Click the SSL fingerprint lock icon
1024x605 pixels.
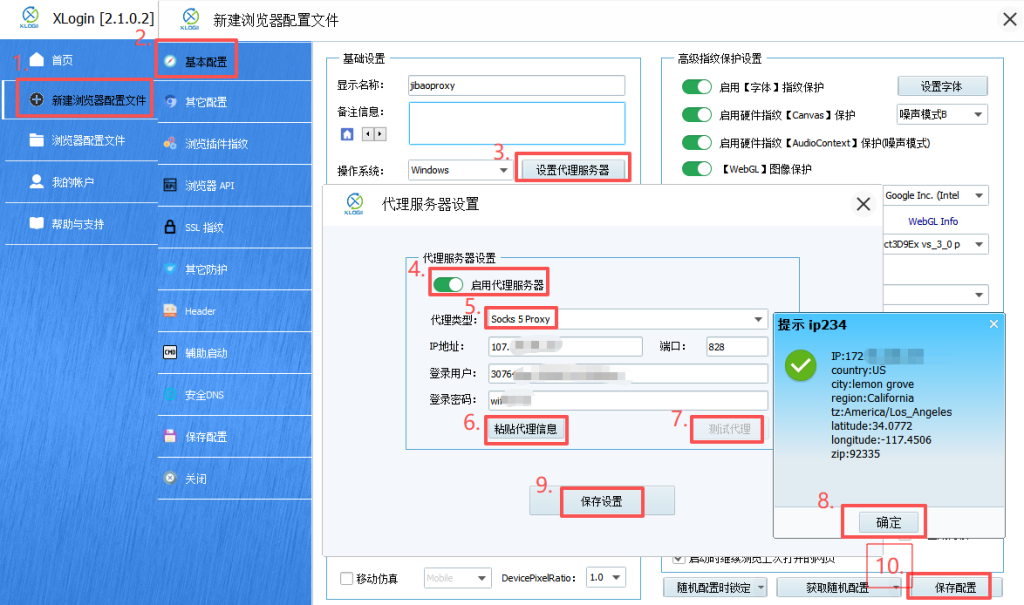pyautogui.click(x=170, y=227)
